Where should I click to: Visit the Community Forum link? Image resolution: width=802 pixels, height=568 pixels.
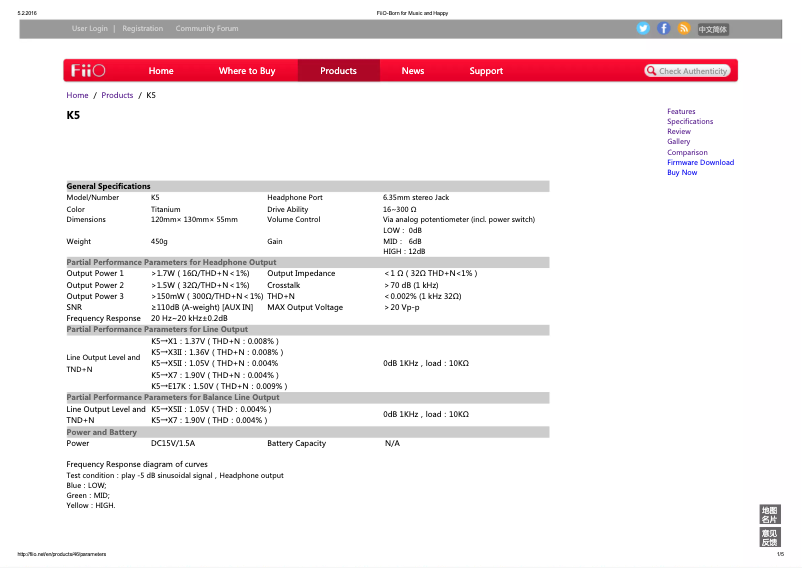click(x=207, y=29)
